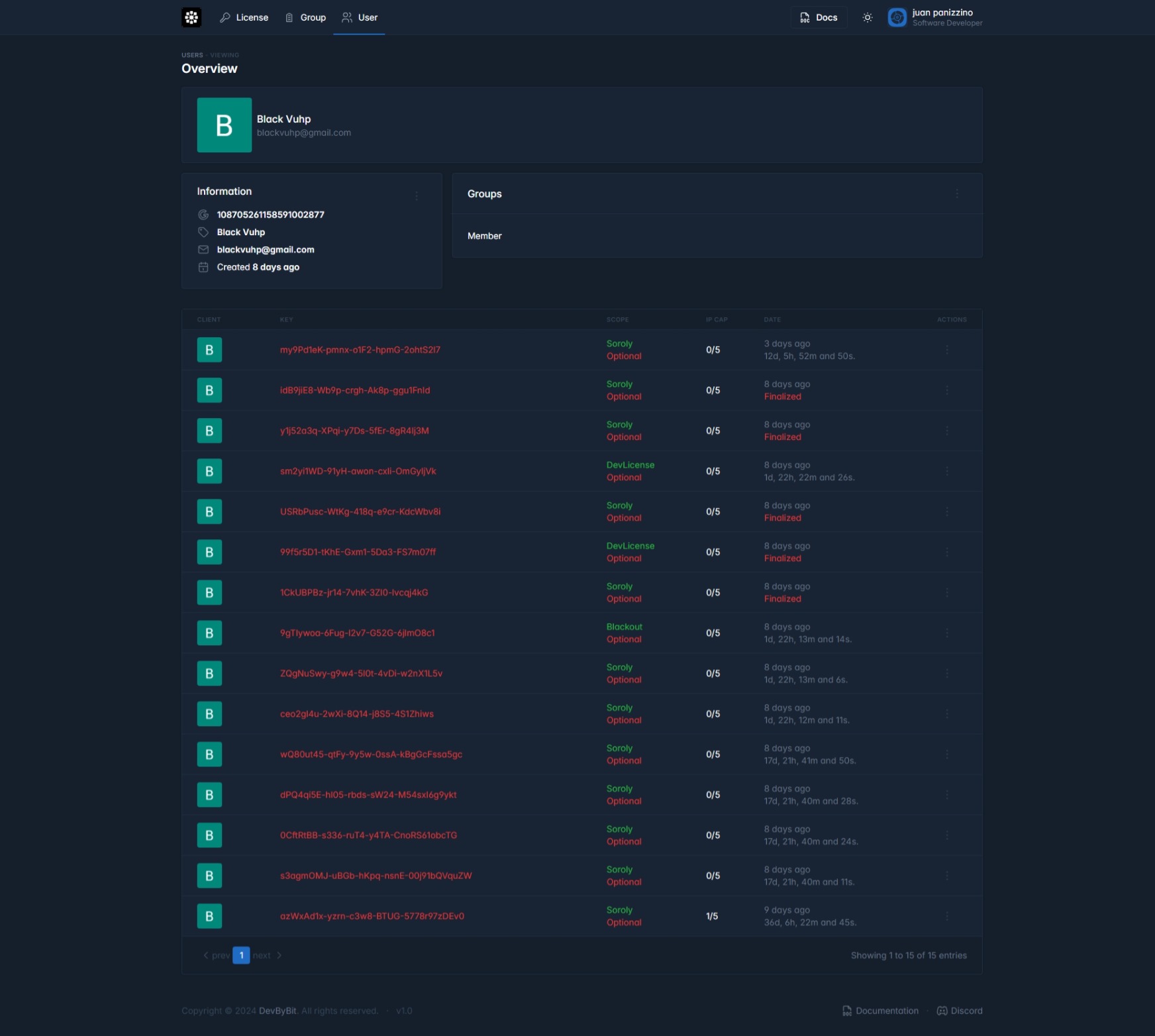Click the app logo in the navbar
Screen dimensions: 1155x1036
click(191, 17)
